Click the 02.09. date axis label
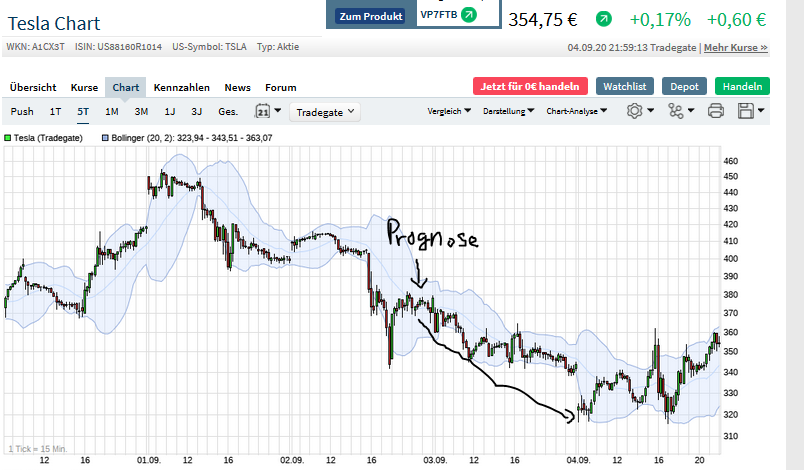 291,460
